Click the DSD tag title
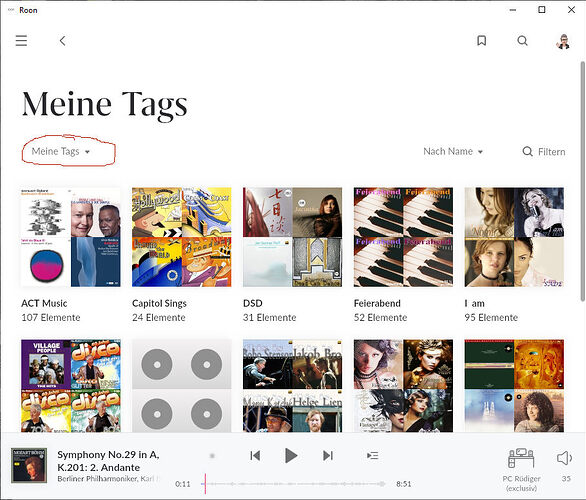The image size is (586, 500). (x=253, y=303)
